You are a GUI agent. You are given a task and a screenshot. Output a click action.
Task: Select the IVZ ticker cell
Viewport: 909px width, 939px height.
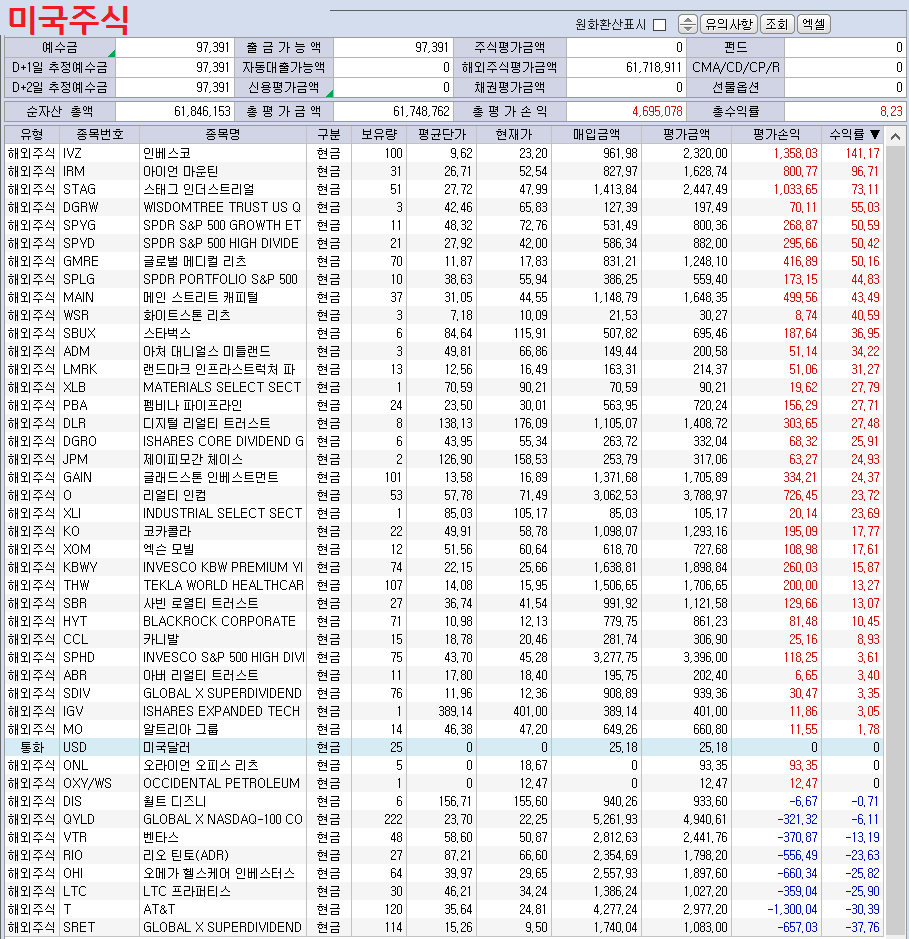(x=99, y=153)
